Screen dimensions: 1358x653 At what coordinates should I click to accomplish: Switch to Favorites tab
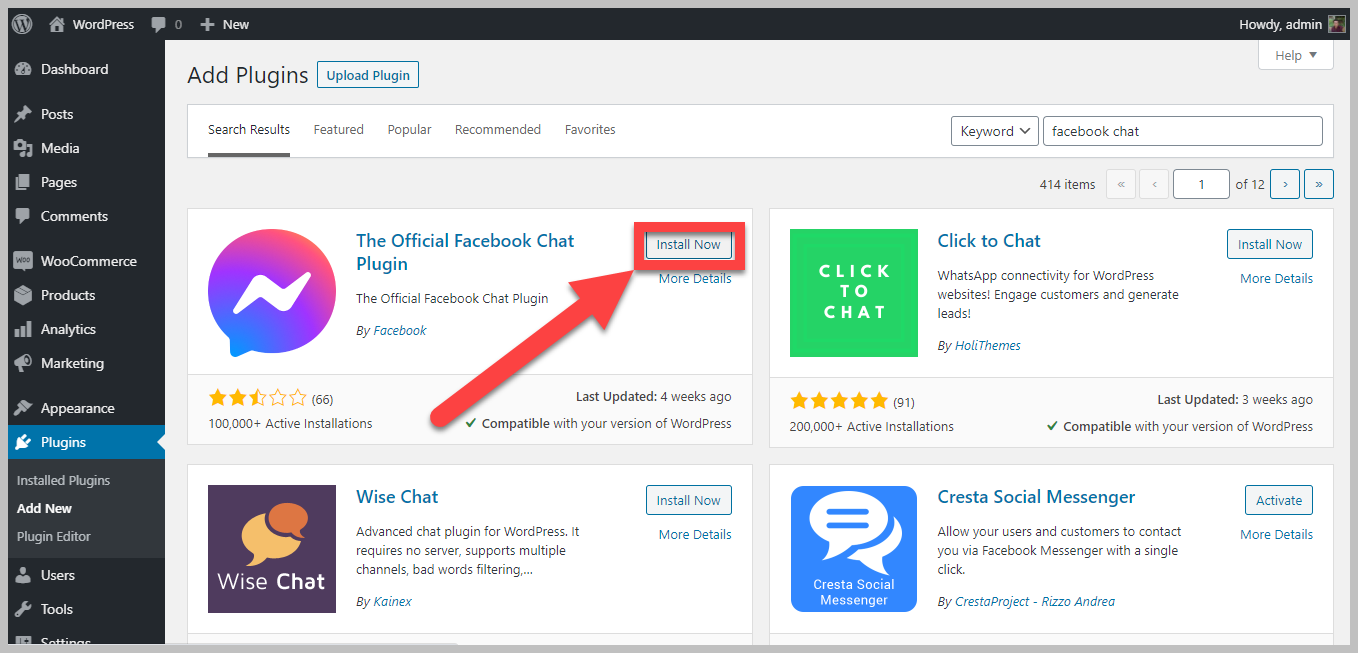(x=590, y=130)
